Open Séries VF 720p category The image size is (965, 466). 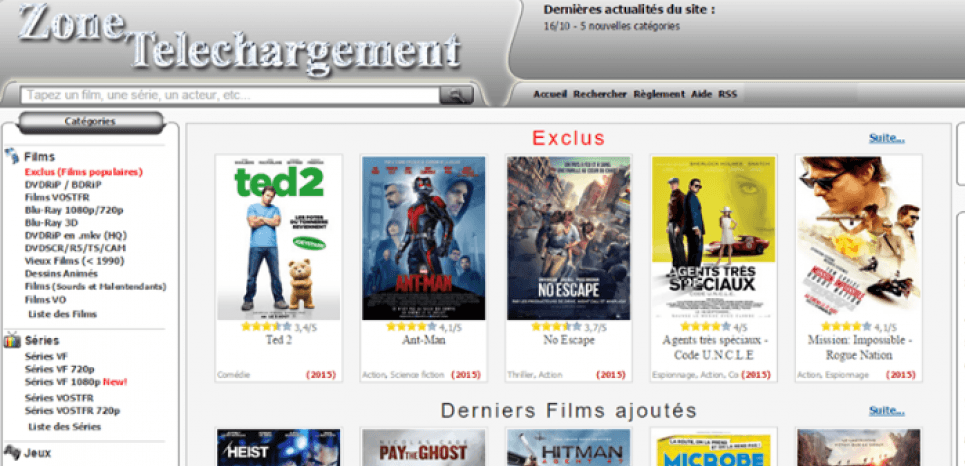point(59,369)
